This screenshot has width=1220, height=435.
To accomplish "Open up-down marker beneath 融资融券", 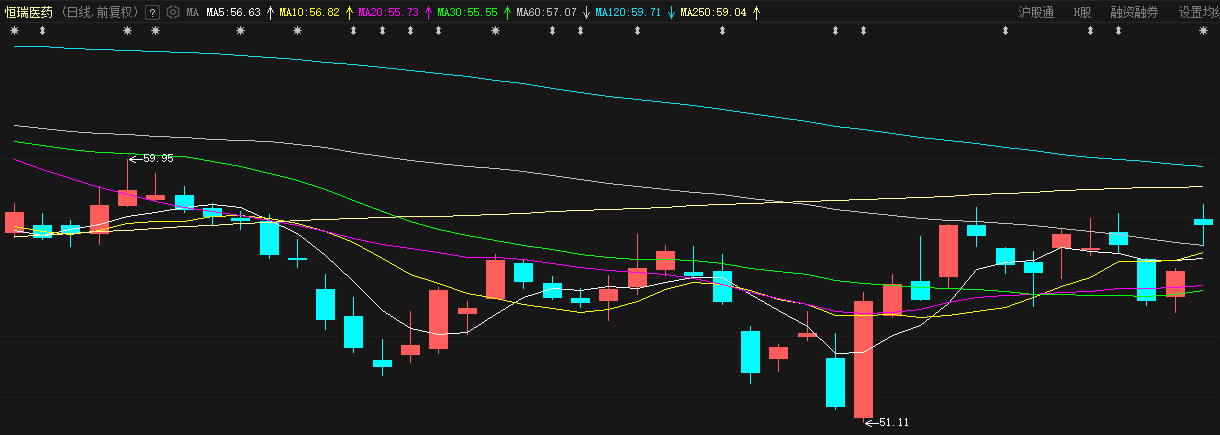I will [x=1118, y=31].
